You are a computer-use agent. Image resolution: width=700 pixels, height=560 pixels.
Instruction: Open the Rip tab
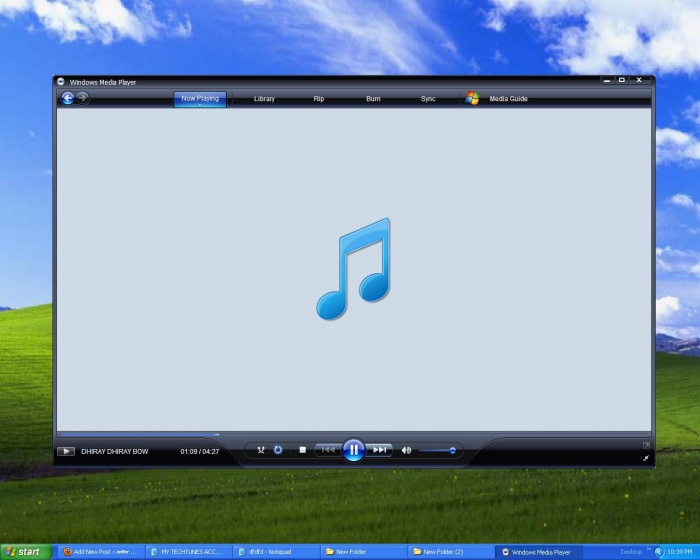319,99
